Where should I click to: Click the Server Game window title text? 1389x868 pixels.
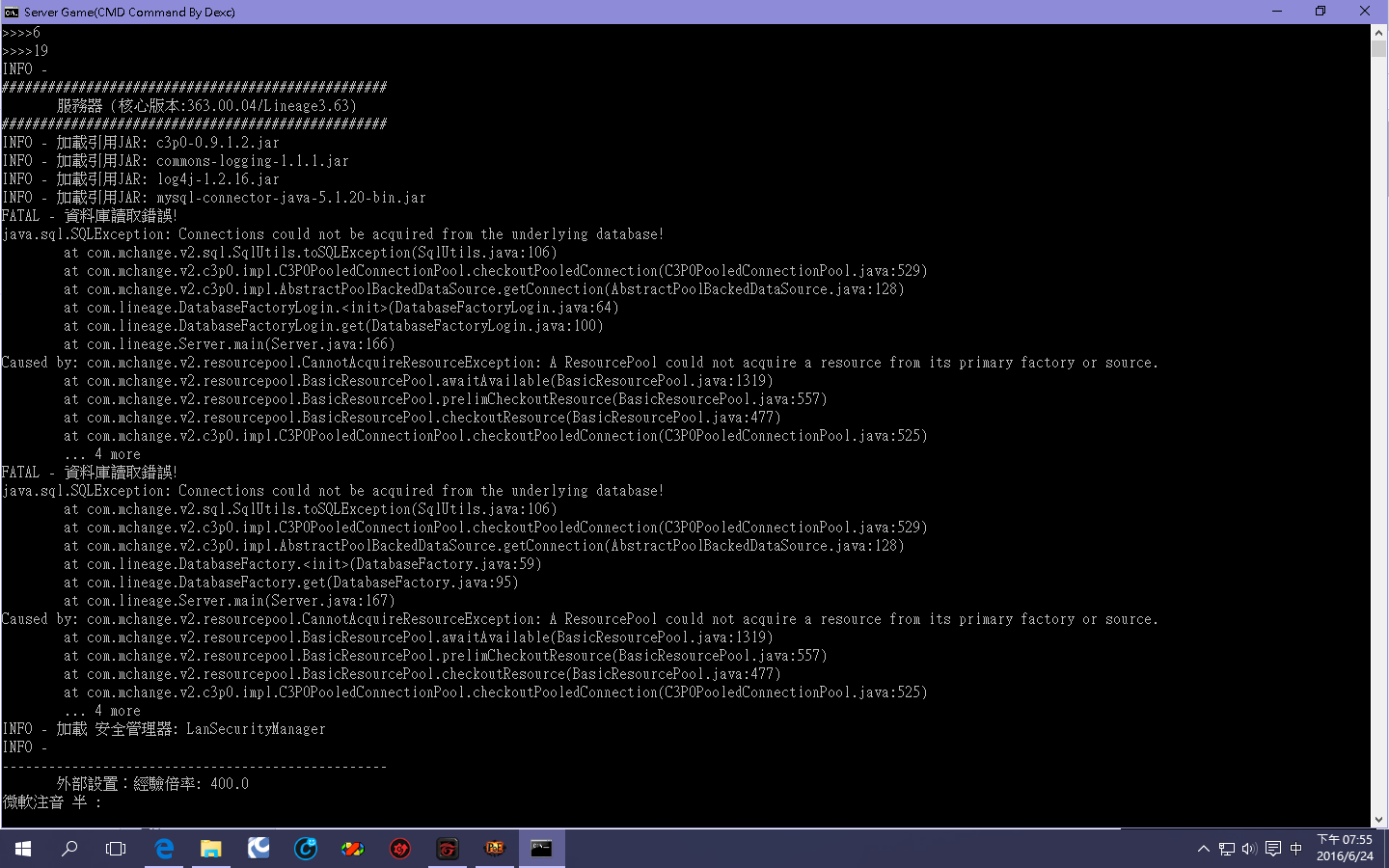(x=129, y=12)
